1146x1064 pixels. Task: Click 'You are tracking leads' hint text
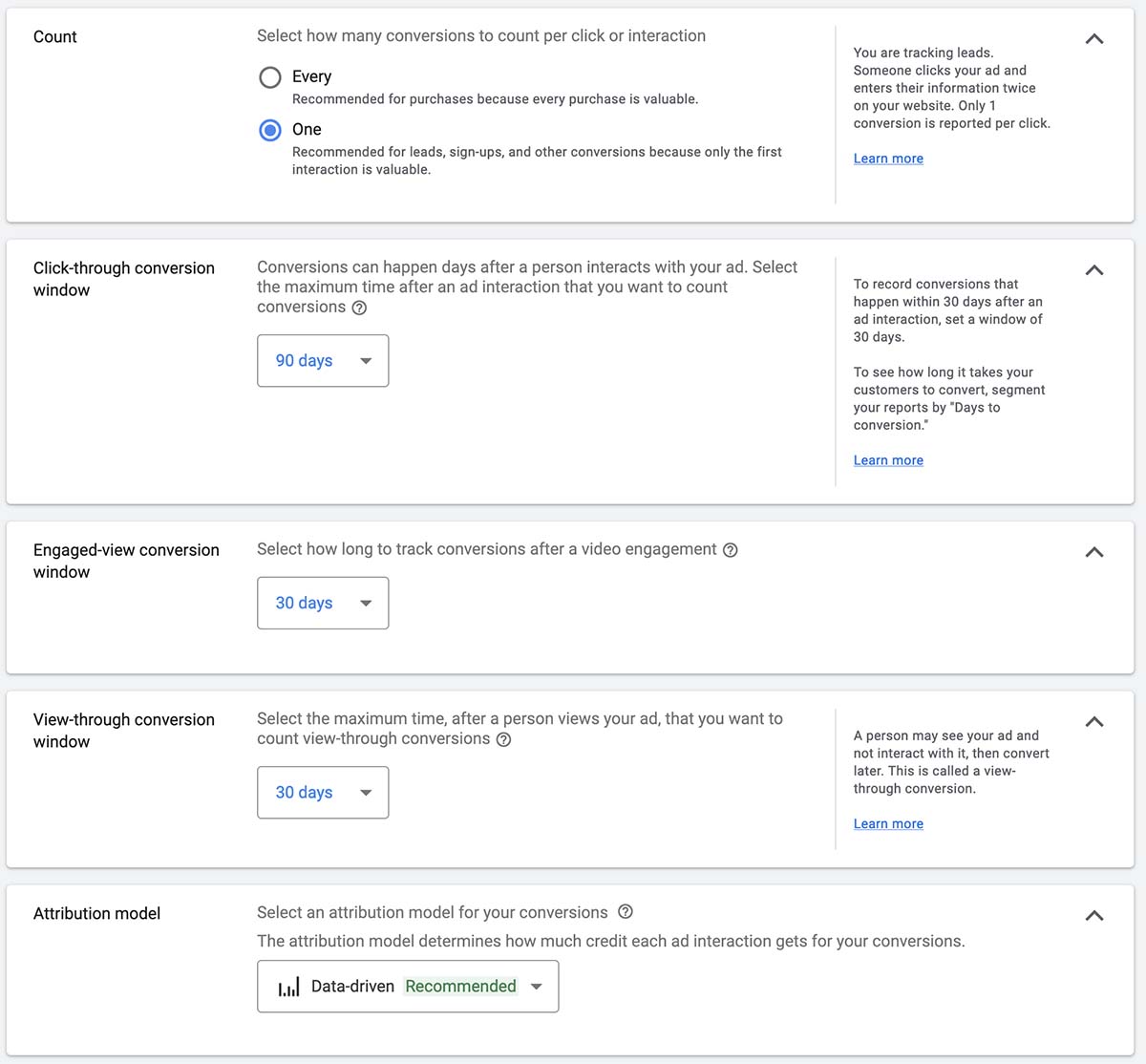click(952, 88)
